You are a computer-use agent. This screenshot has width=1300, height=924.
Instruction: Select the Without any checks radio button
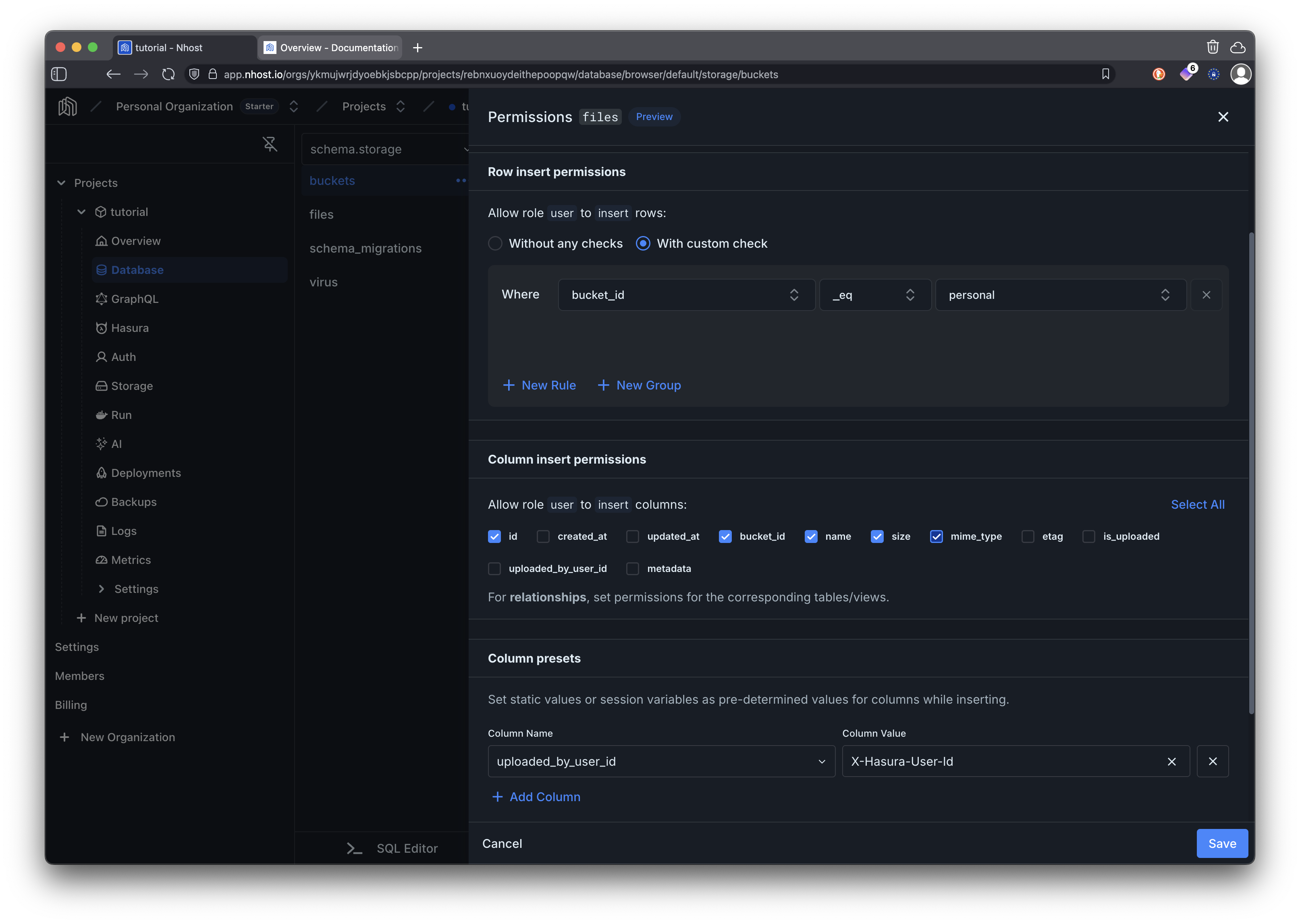click(x=494, y=243)
